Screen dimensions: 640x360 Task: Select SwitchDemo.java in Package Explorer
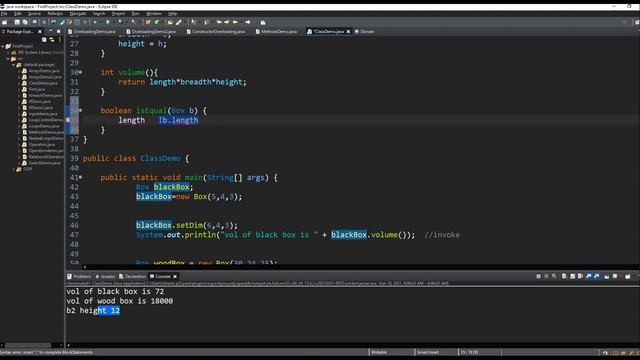(44, 163)
